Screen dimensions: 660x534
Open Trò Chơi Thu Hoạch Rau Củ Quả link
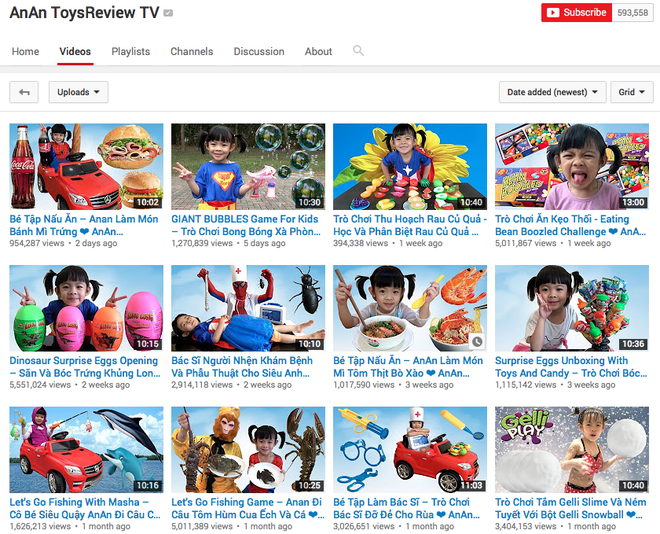(410, 225)
